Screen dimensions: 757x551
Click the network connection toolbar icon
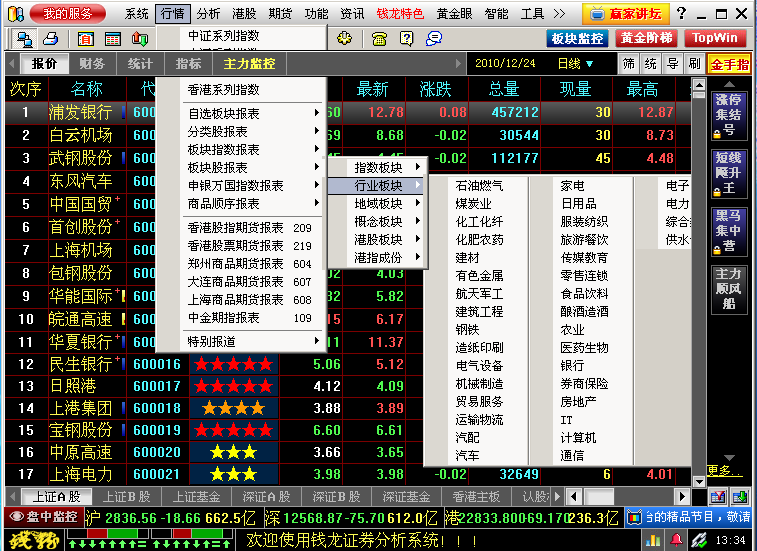23,39
